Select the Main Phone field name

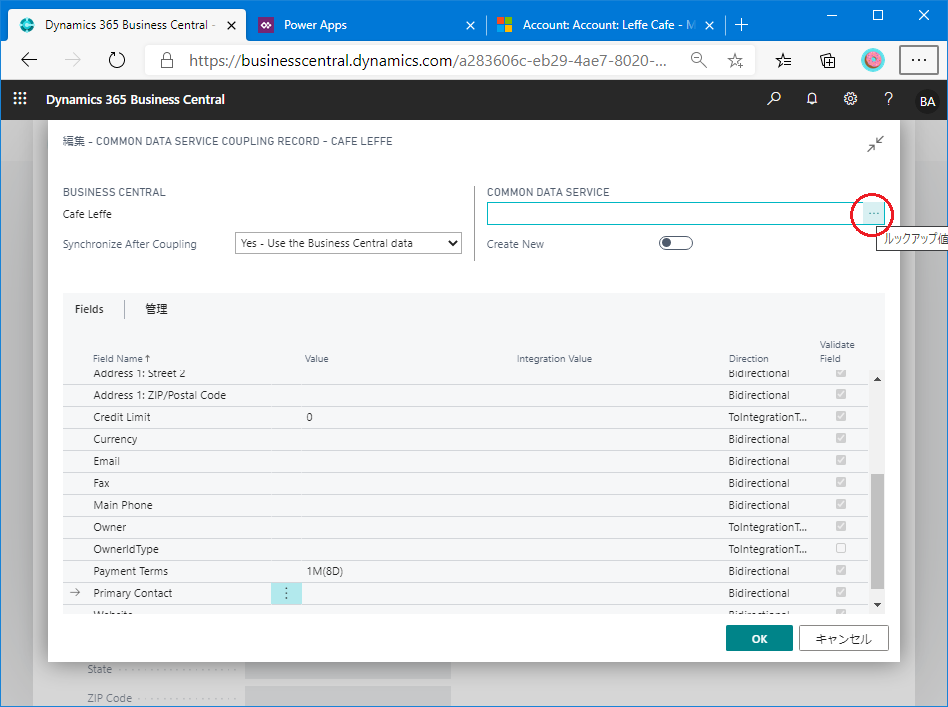click(x=123, y=505)
